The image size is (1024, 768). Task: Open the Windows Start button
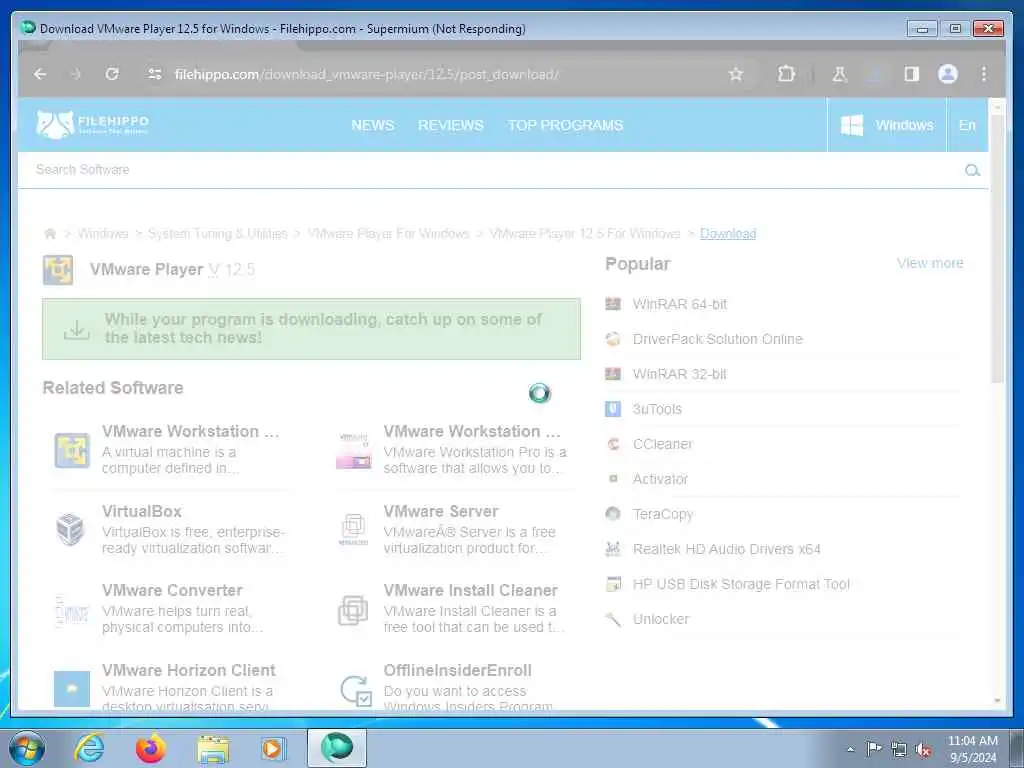[x=26, y=748]
